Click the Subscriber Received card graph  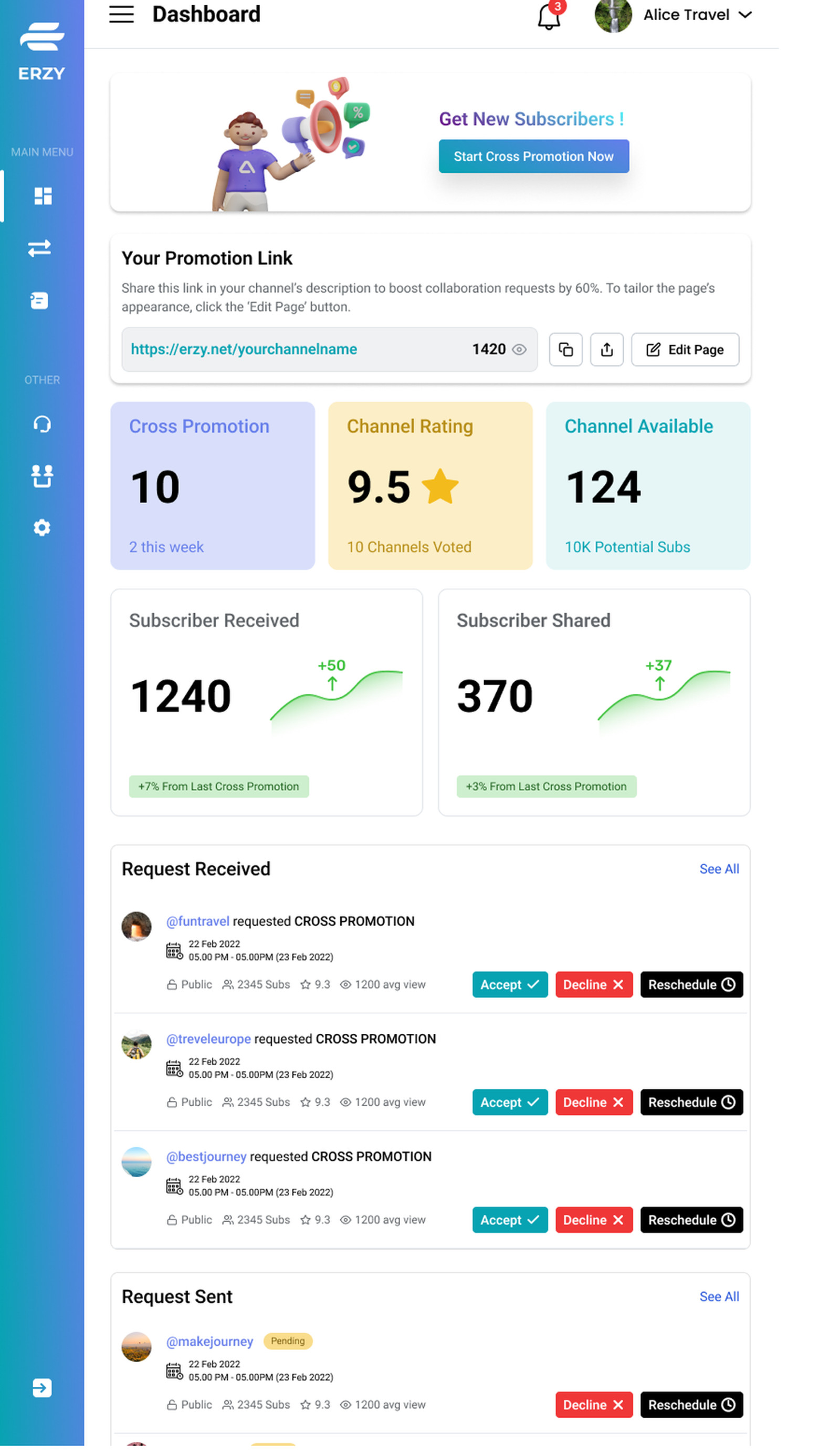(x=337, y=698)
